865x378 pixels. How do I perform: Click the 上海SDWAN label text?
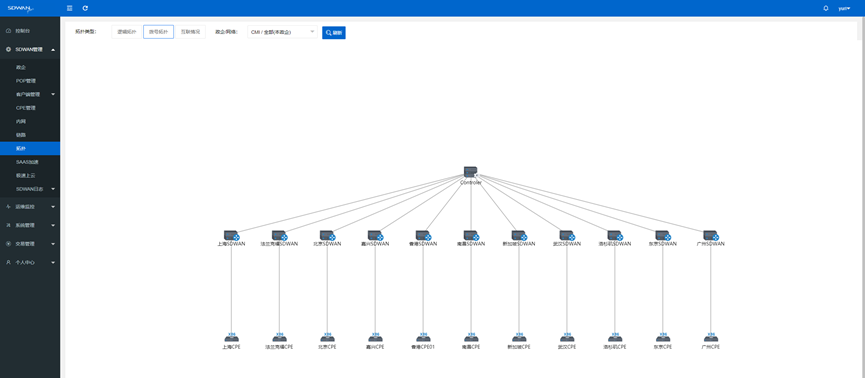tap(232, 244)
